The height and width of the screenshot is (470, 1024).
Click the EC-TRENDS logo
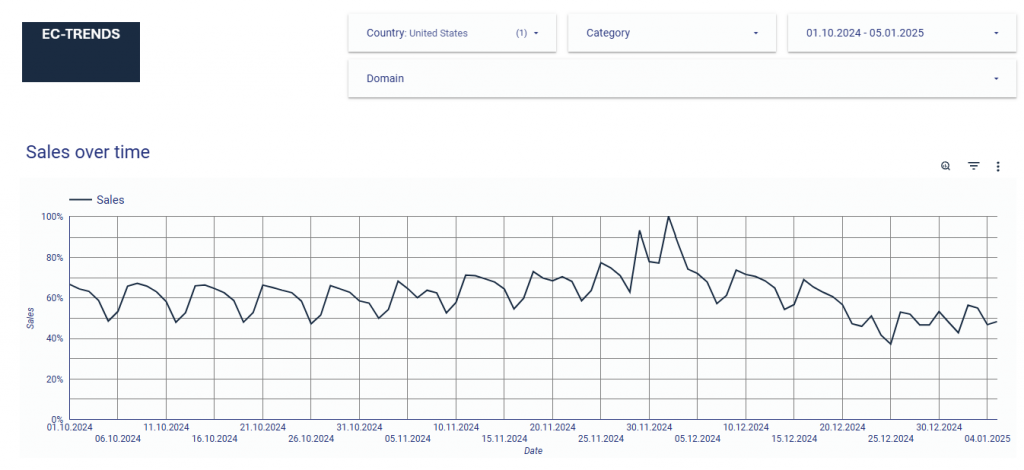[81, 52]
